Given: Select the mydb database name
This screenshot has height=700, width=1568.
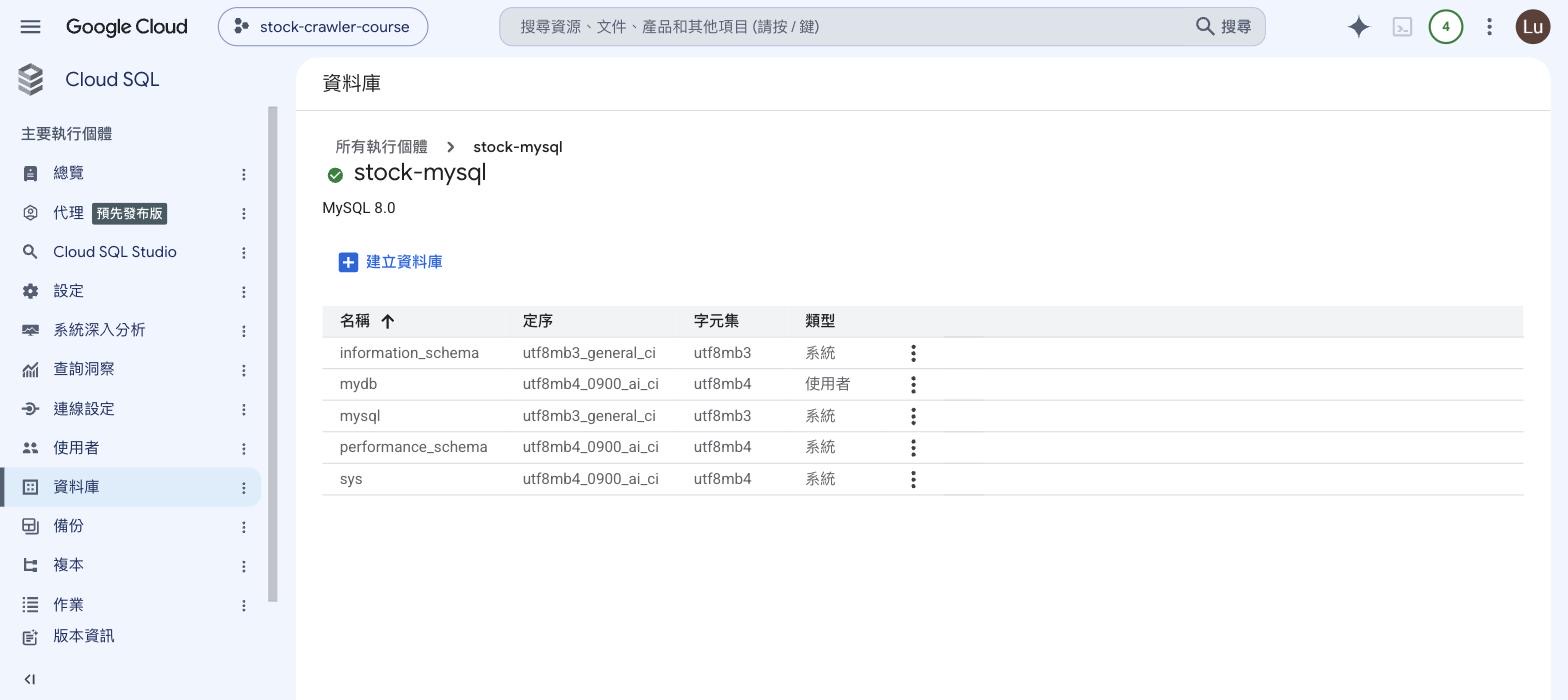Looking at the screenshot, I should coord(358,384).
